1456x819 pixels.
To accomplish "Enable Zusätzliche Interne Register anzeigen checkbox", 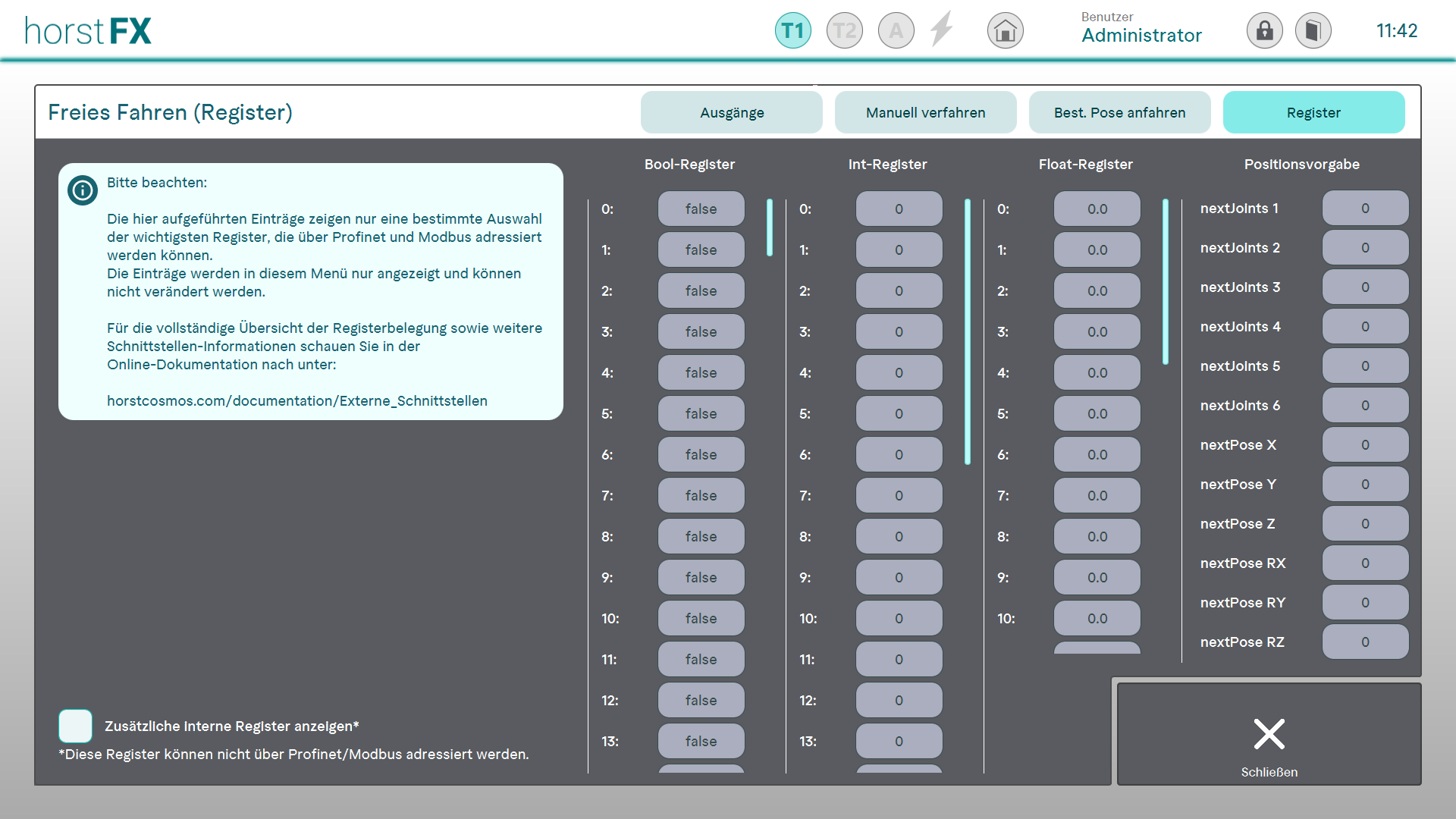I will 76,726.
